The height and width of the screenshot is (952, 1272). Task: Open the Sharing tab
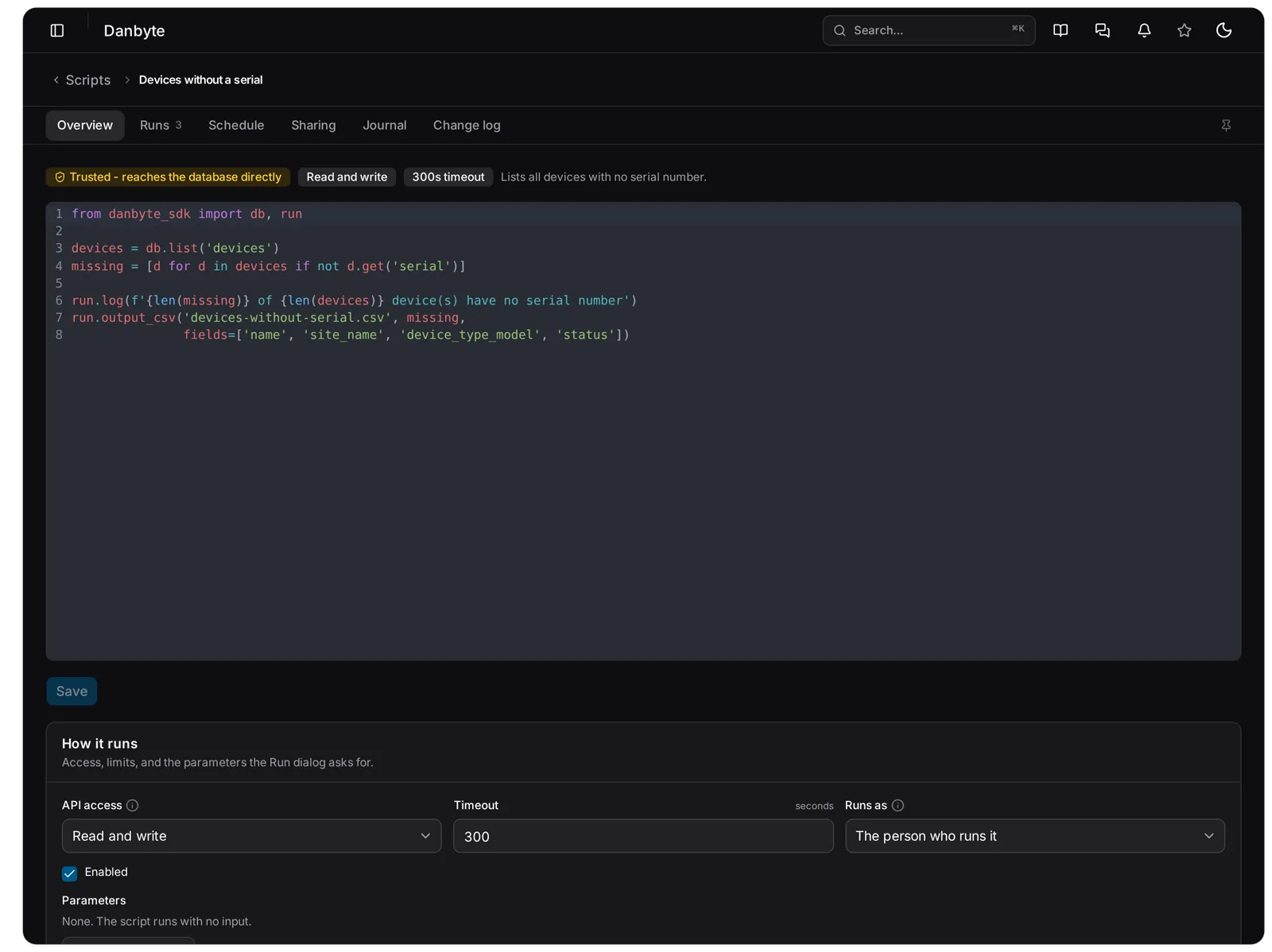tap(313, 126)
